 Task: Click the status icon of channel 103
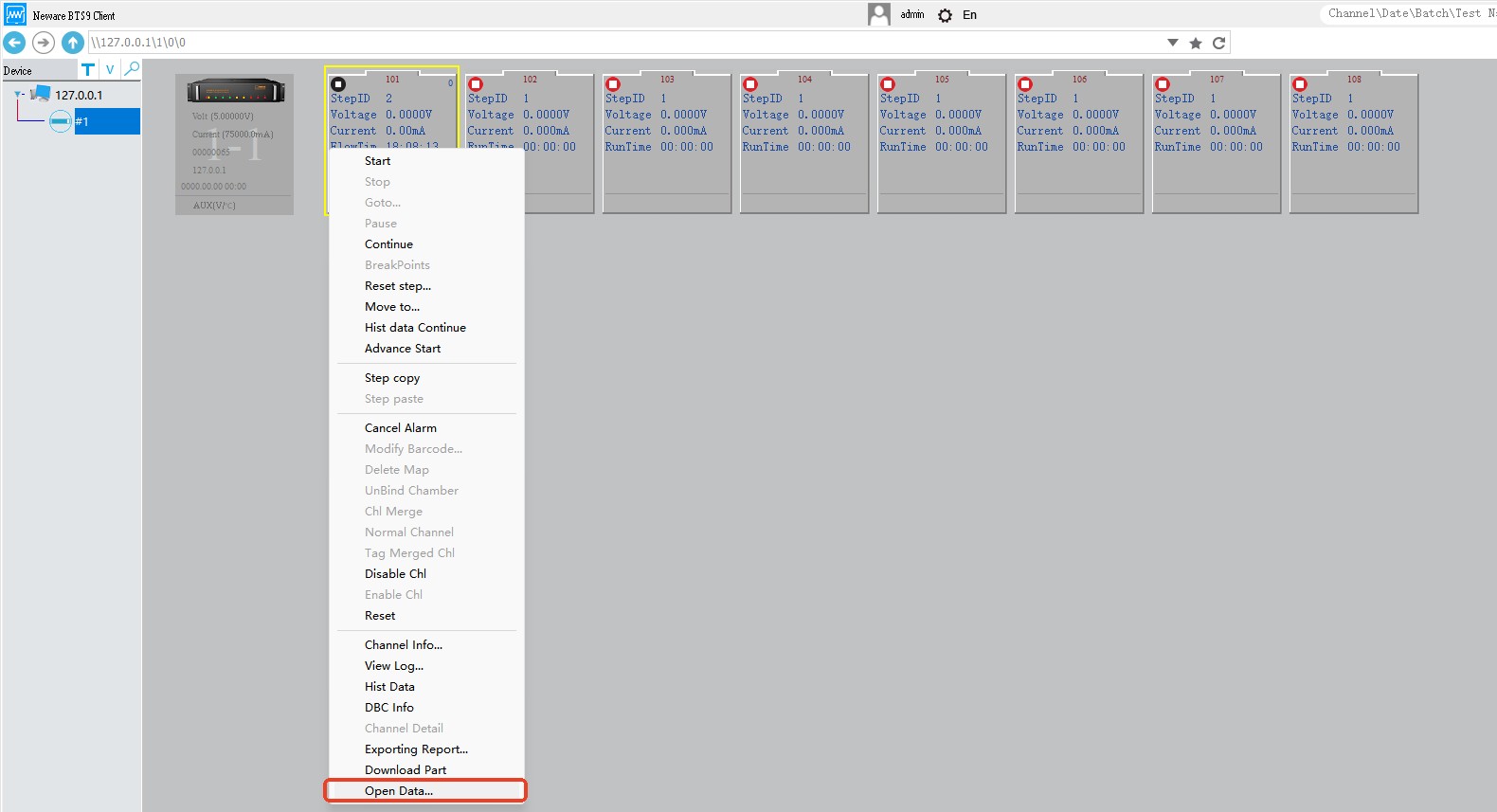613,84
